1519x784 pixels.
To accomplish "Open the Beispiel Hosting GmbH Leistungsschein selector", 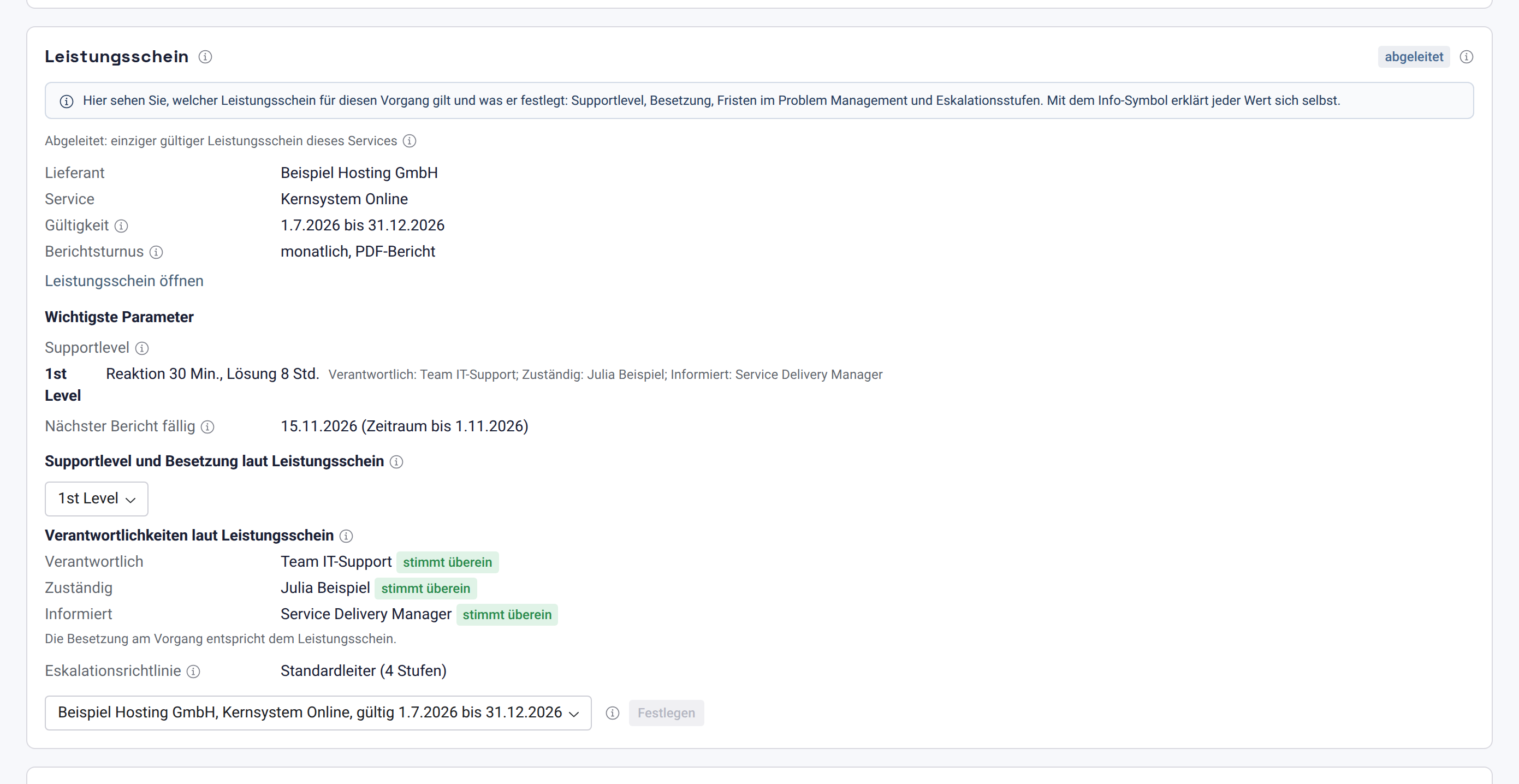I will (x=318, y=712).
